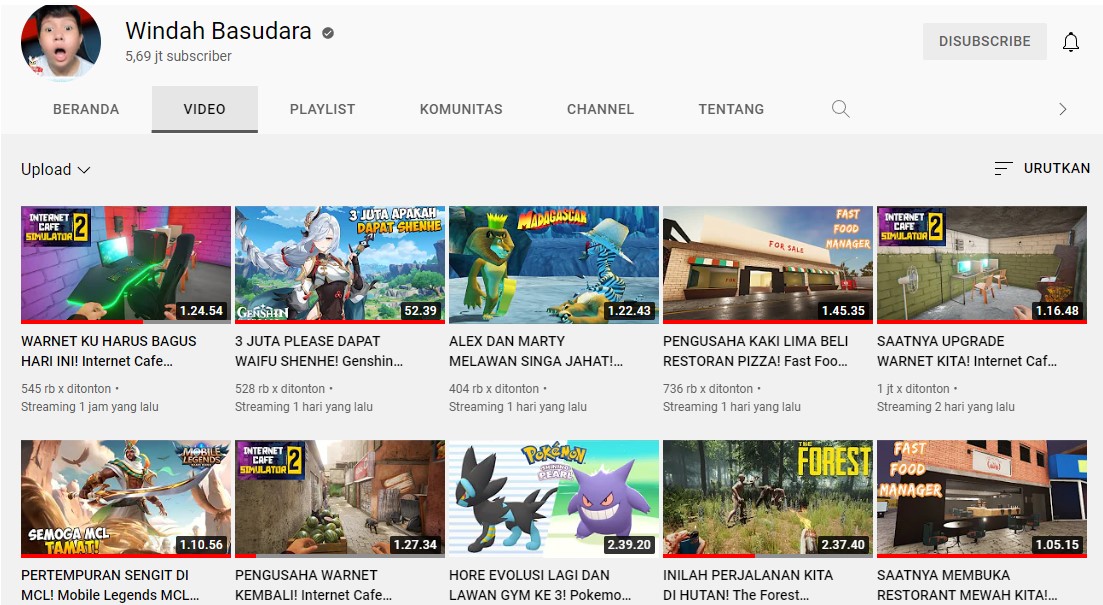Click the 52.39 duration badge

[421, 310]
